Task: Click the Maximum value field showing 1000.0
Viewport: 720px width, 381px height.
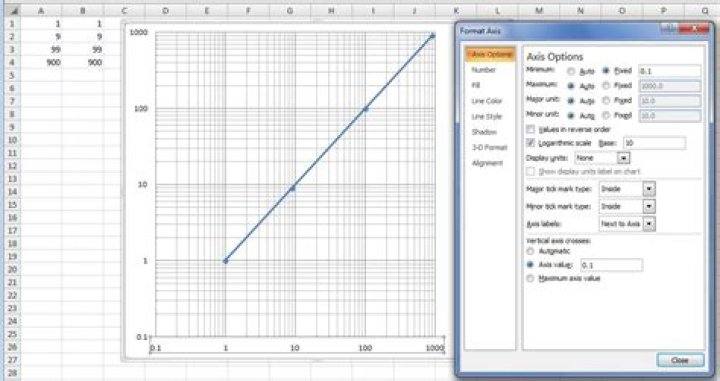Action: [669, 86]
